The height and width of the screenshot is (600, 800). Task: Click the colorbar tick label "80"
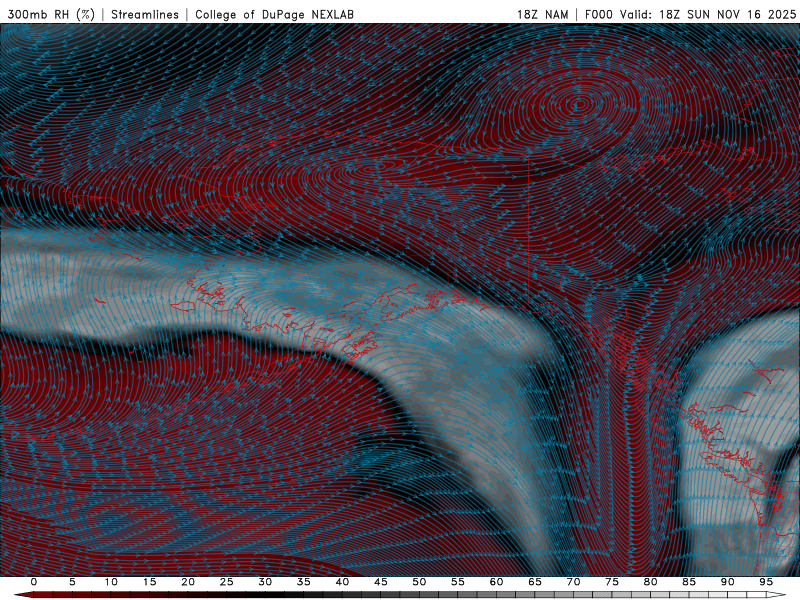click(x=650, y=582)
